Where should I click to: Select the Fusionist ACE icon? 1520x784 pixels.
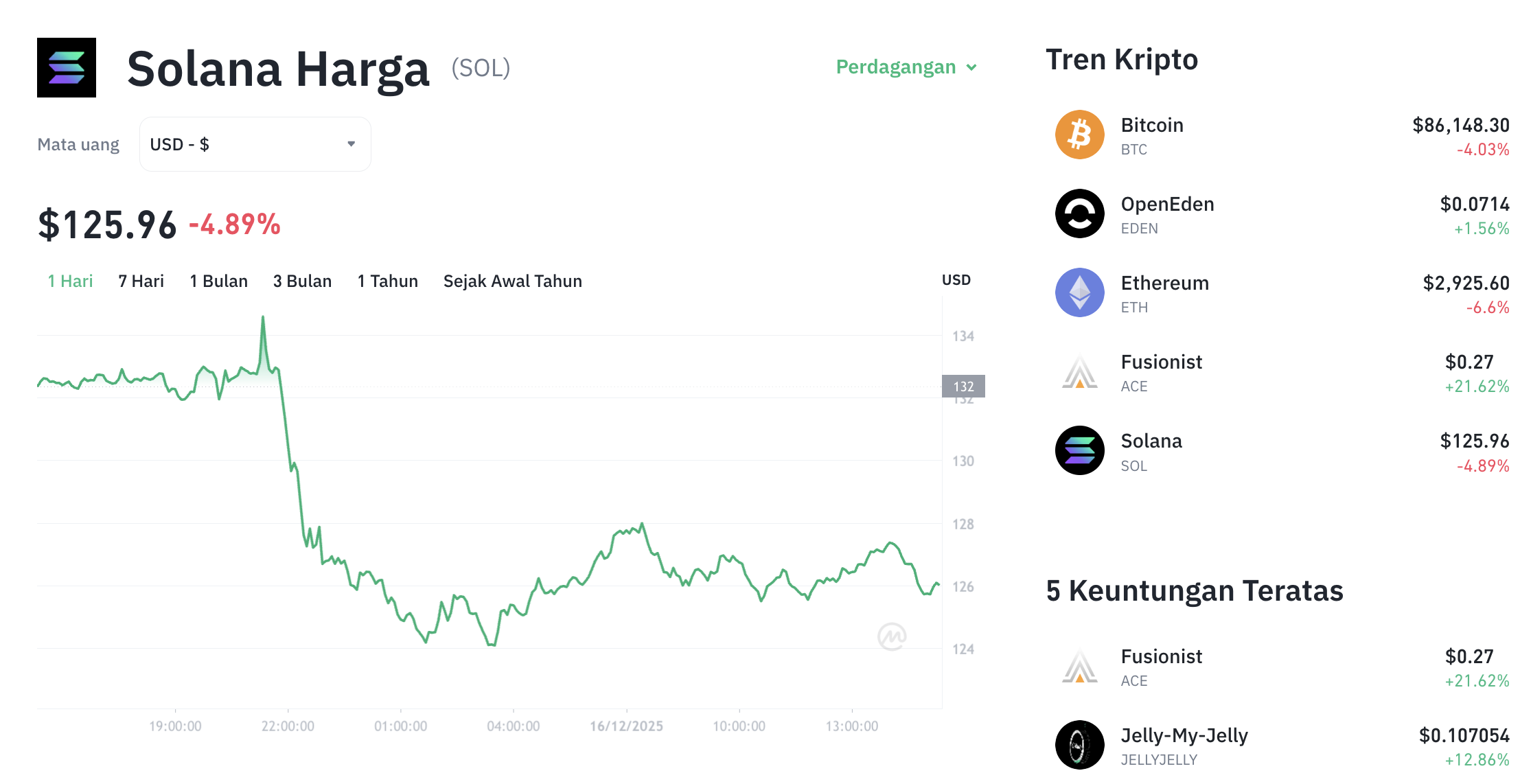(x=1079, y=371)
